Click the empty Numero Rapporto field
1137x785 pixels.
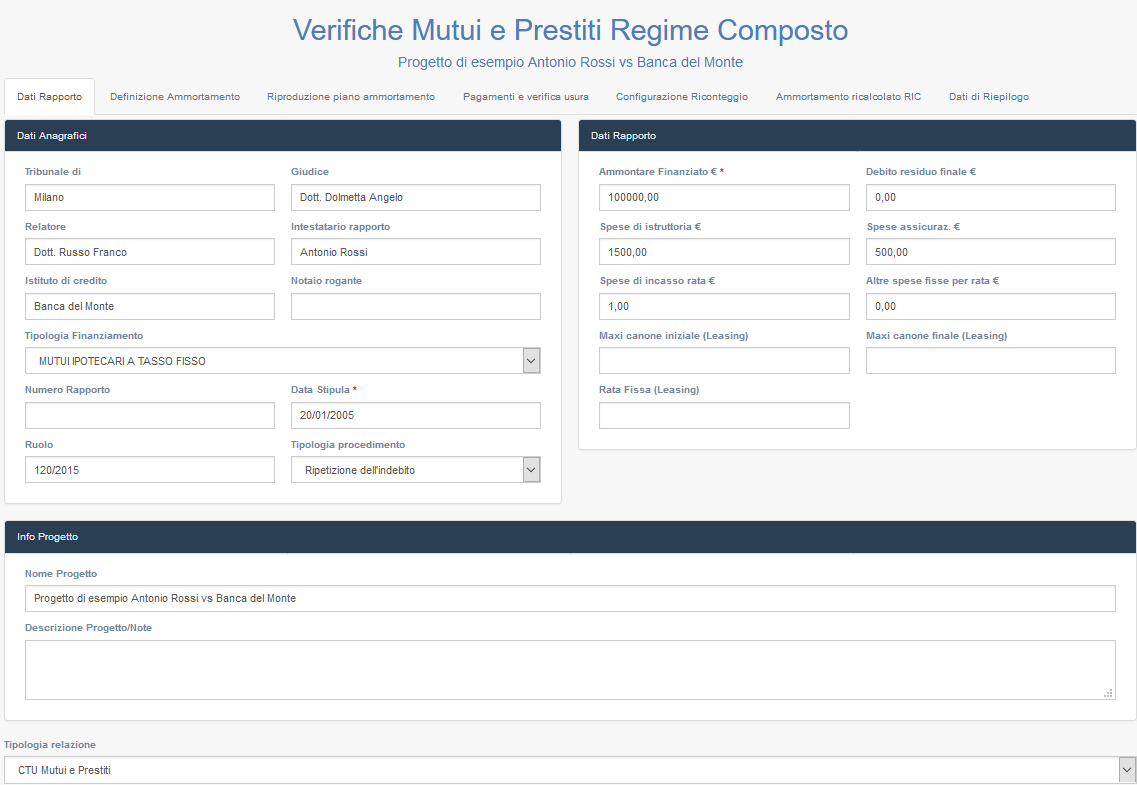pyautogui.click(x=150, y=415)
